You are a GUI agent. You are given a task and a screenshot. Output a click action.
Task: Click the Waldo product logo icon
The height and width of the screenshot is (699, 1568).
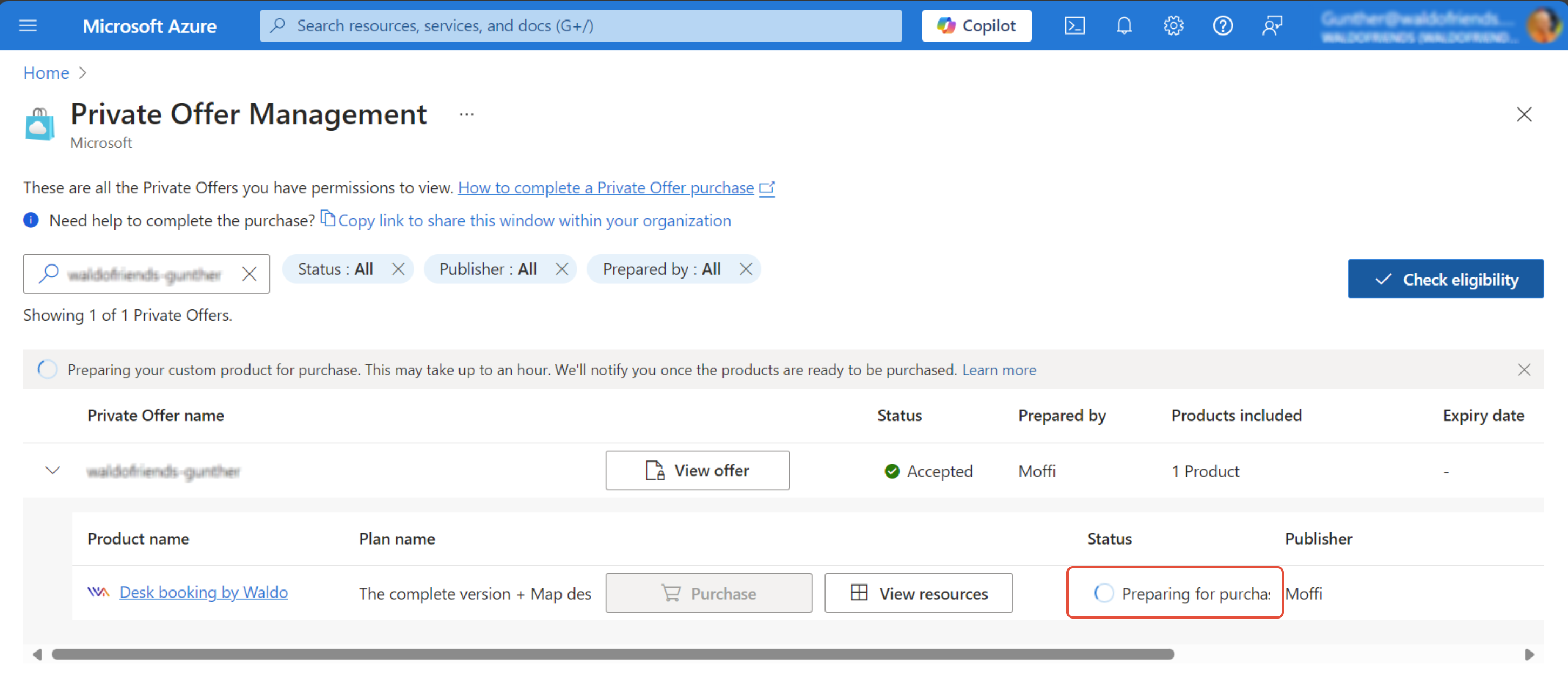pyautogui.click(x=98, y=592)
